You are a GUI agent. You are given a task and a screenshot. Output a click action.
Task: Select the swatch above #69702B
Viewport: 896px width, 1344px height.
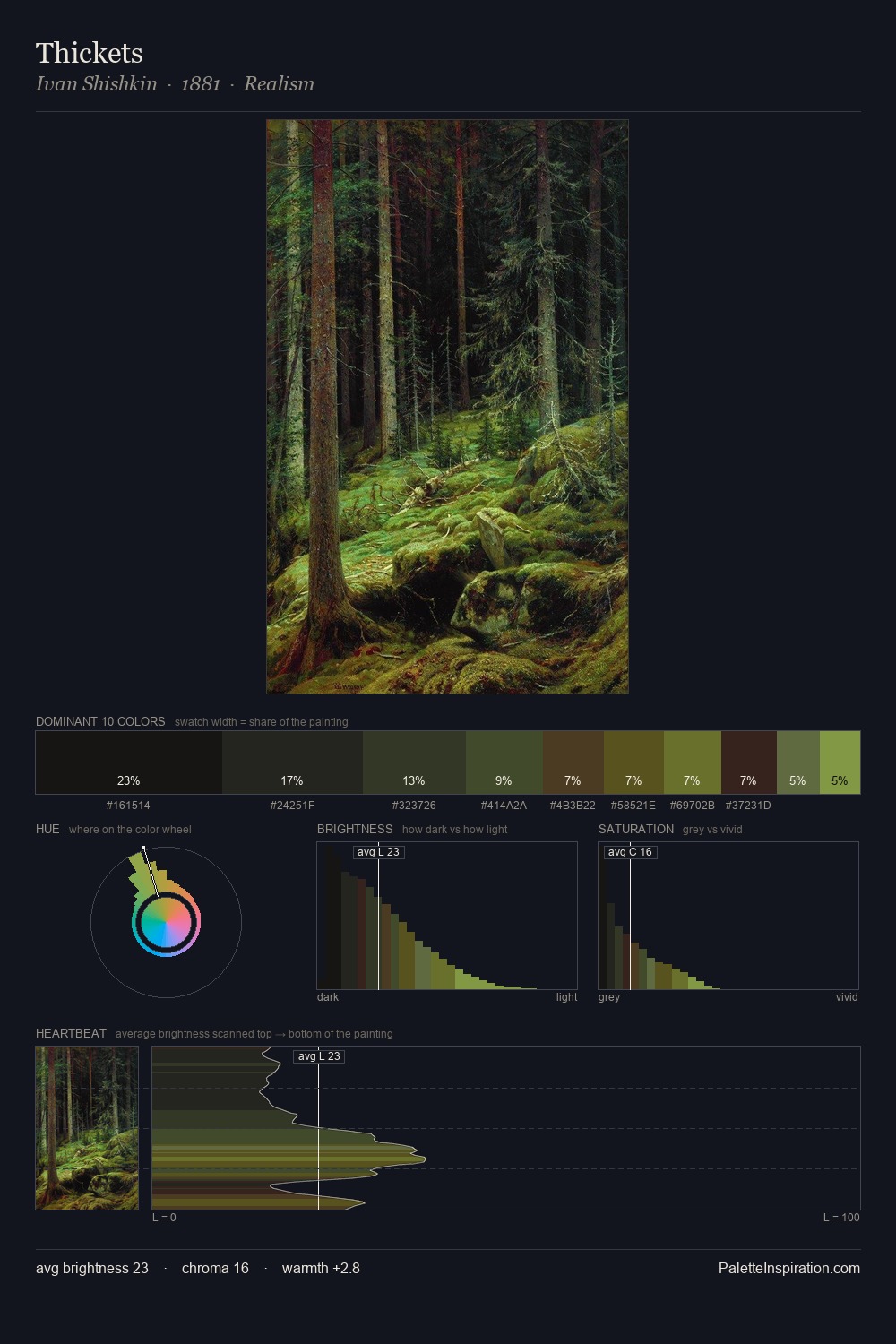pyautogui.click(x=693, y=762)
